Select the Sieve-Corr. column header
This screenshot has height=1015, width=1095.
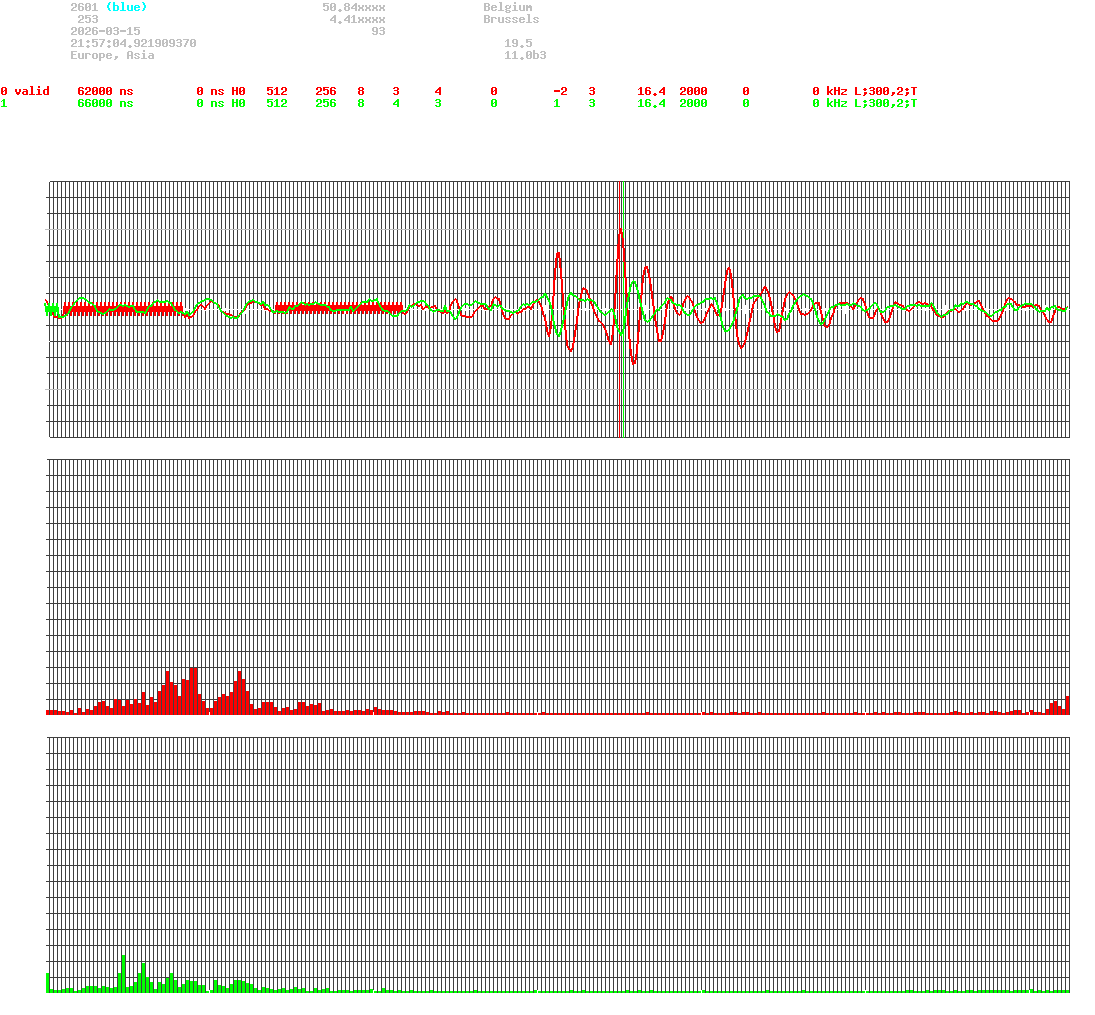pyautogui.click(x=94, y=79)
